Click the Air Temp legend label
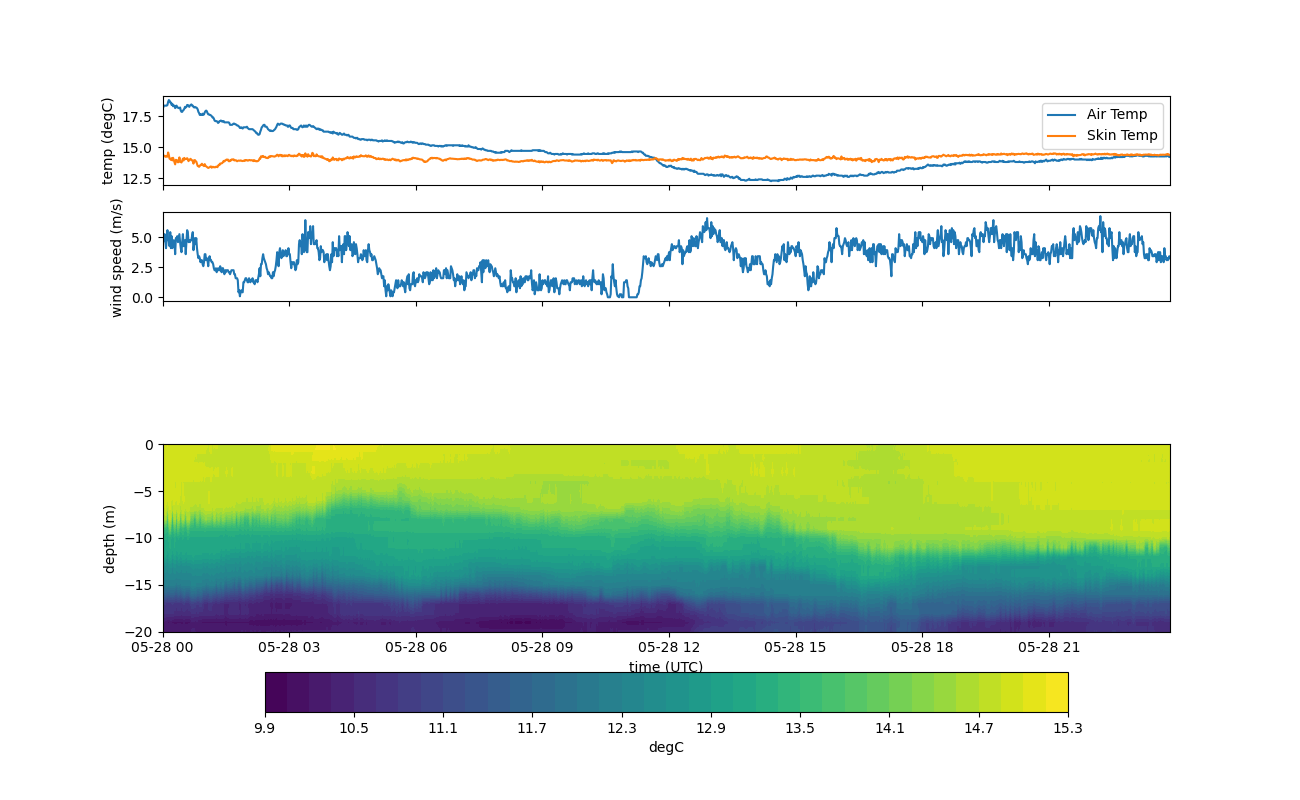This screenshot has height=800, width=1300. [x=1116, y=115]
